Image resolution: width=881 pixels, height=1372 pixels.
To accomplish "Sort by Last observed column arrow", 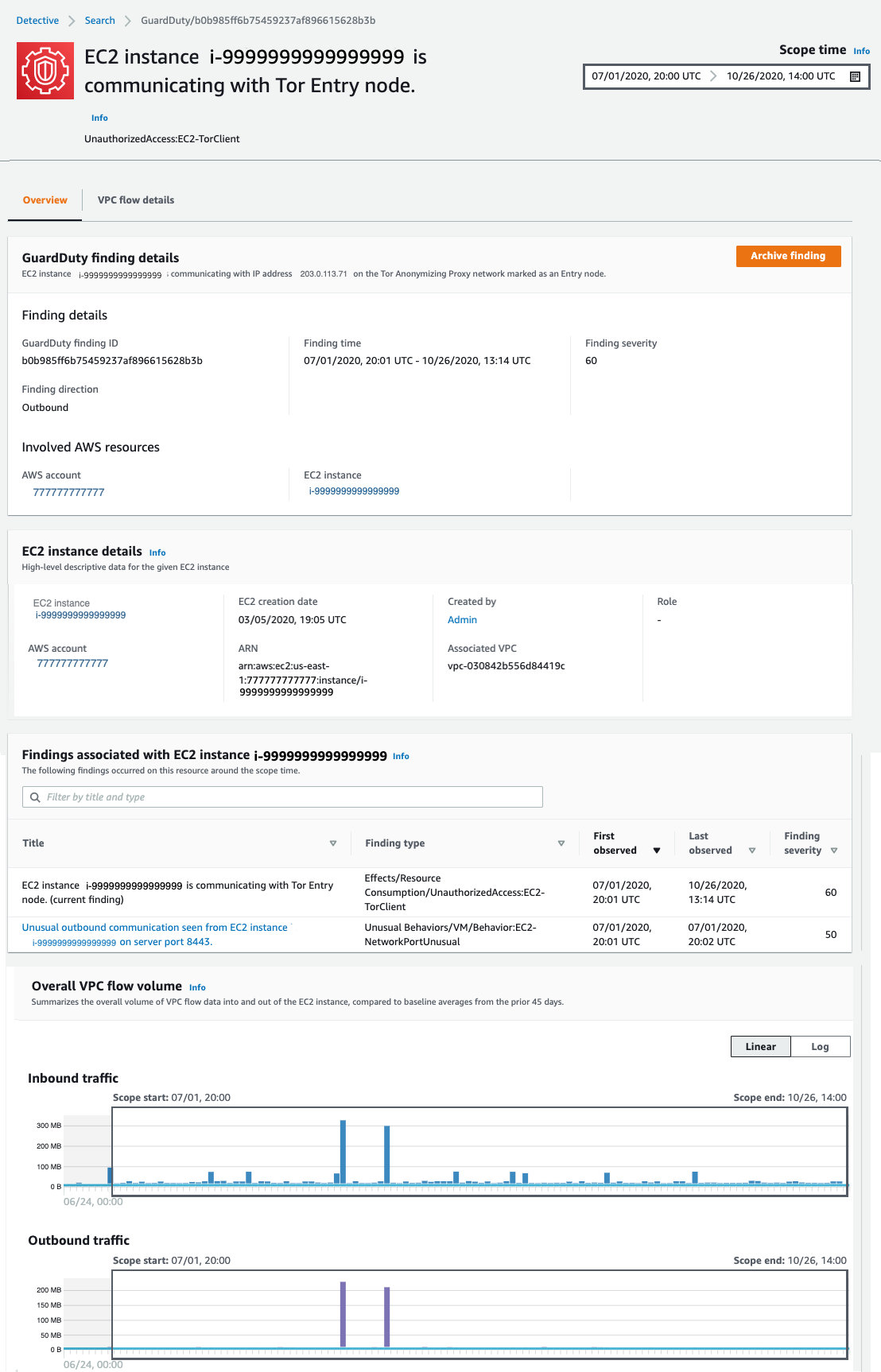I will pyautogui.click(x=752, y=851).
